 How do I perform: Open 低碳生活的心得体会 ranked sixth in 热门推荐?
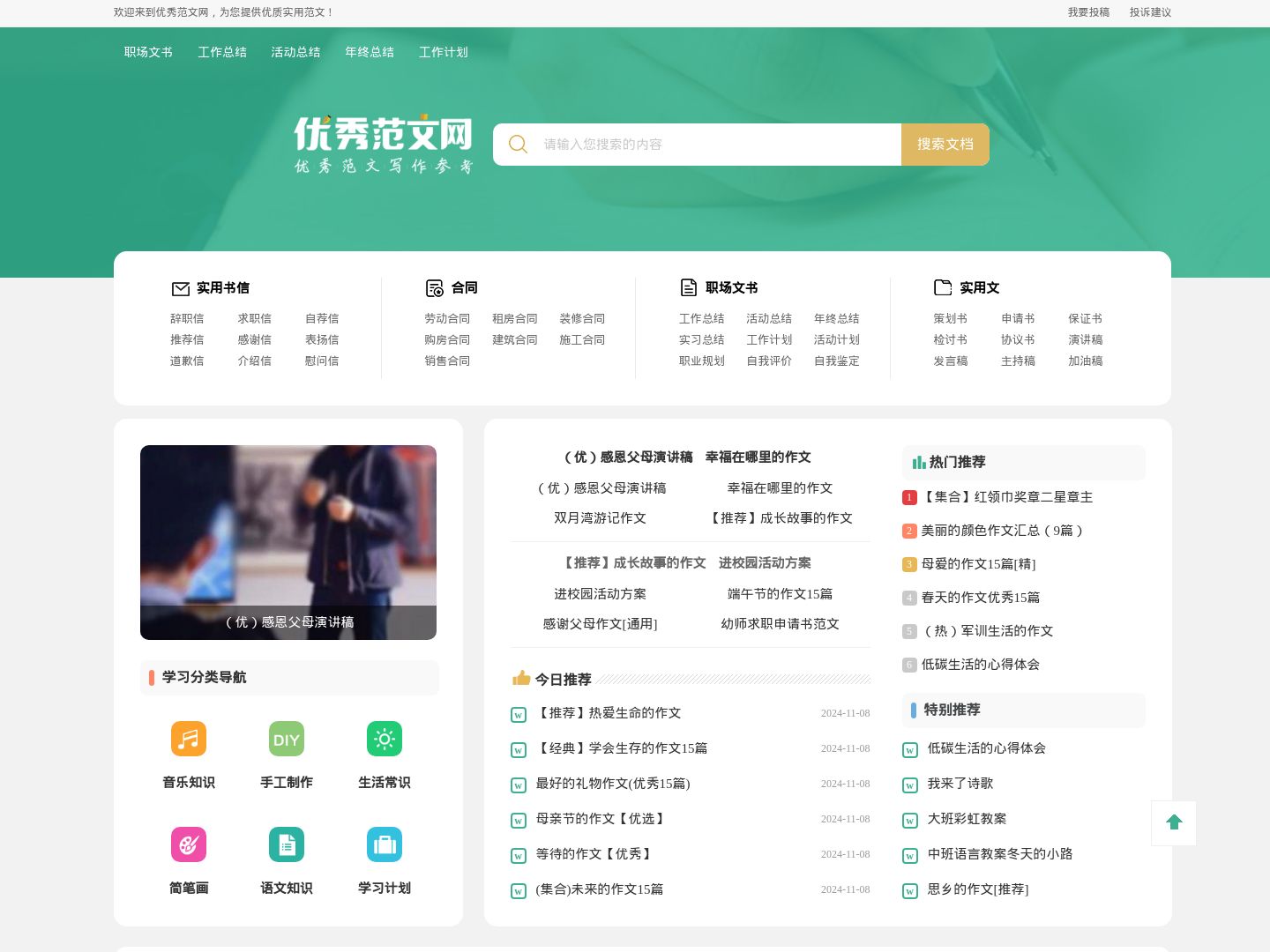980,665
